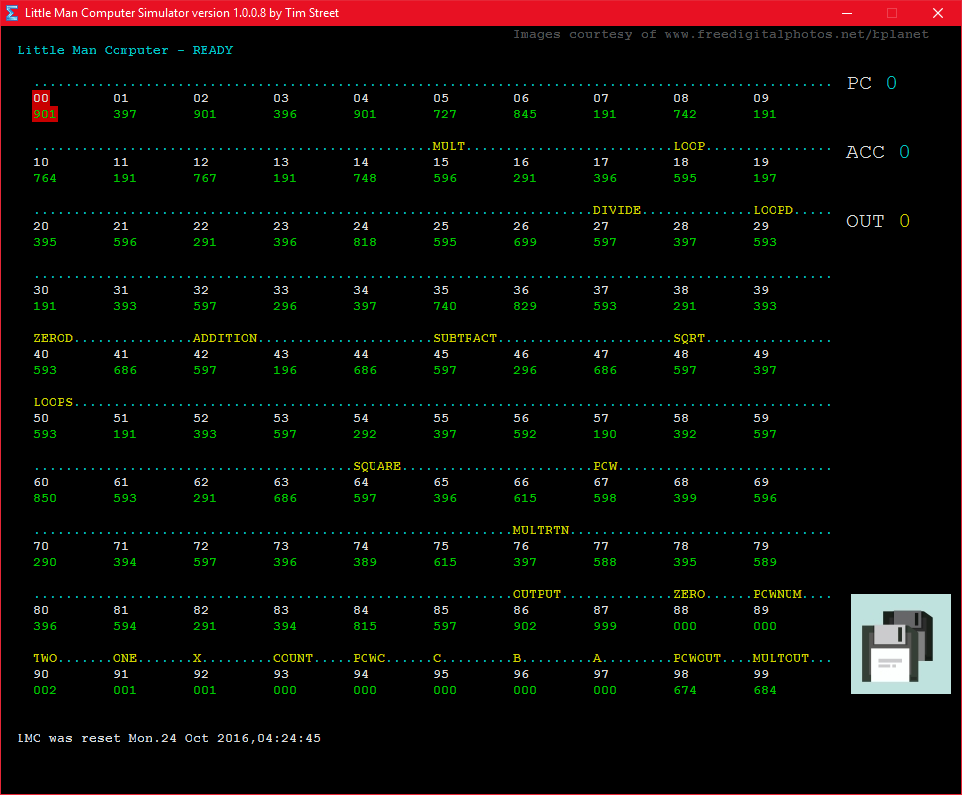Select memory cell 36 value 829
This screenshot has width=962, height=795.
click(525, 306)
